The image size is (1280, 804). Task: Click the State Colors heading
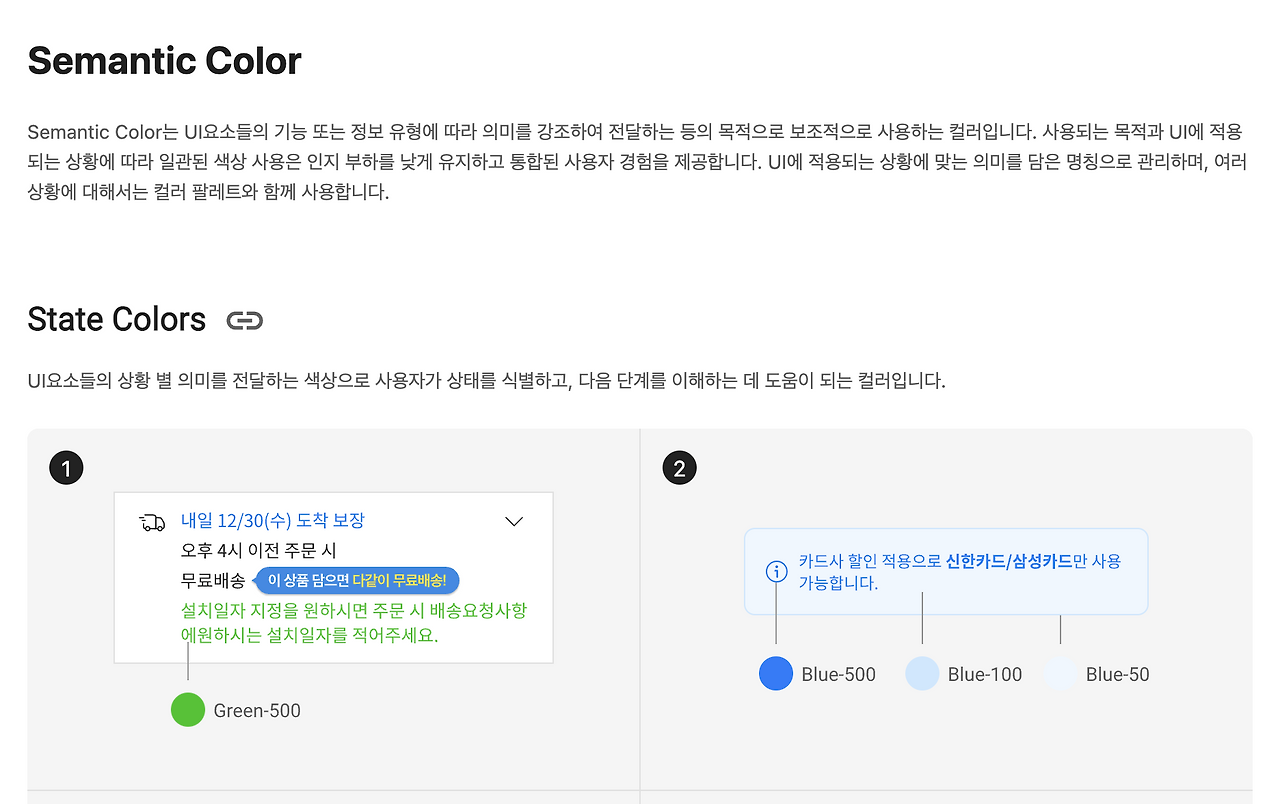(x=117, y=320)
